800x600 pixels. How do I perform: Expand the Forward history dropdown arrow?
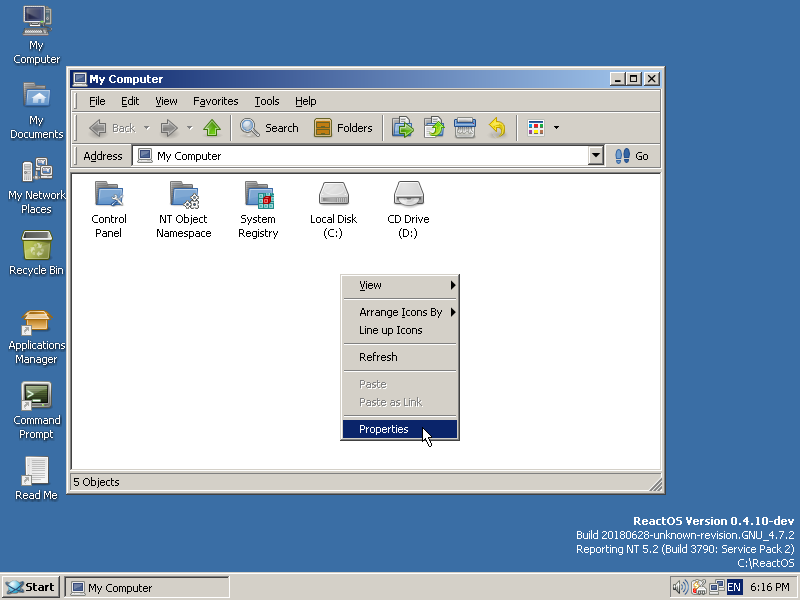tap(189, 128)
